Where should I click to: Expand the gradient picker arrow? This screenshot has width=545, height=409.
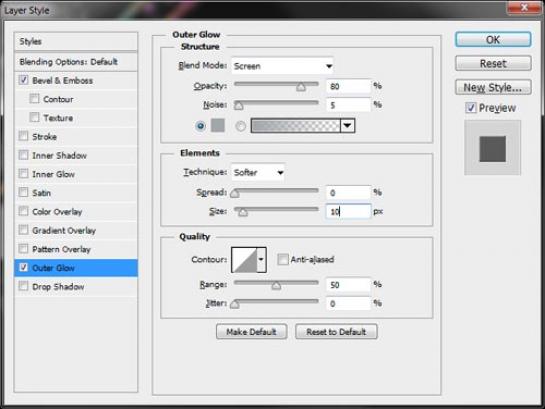pyautogui.click(x=348, y=126)
